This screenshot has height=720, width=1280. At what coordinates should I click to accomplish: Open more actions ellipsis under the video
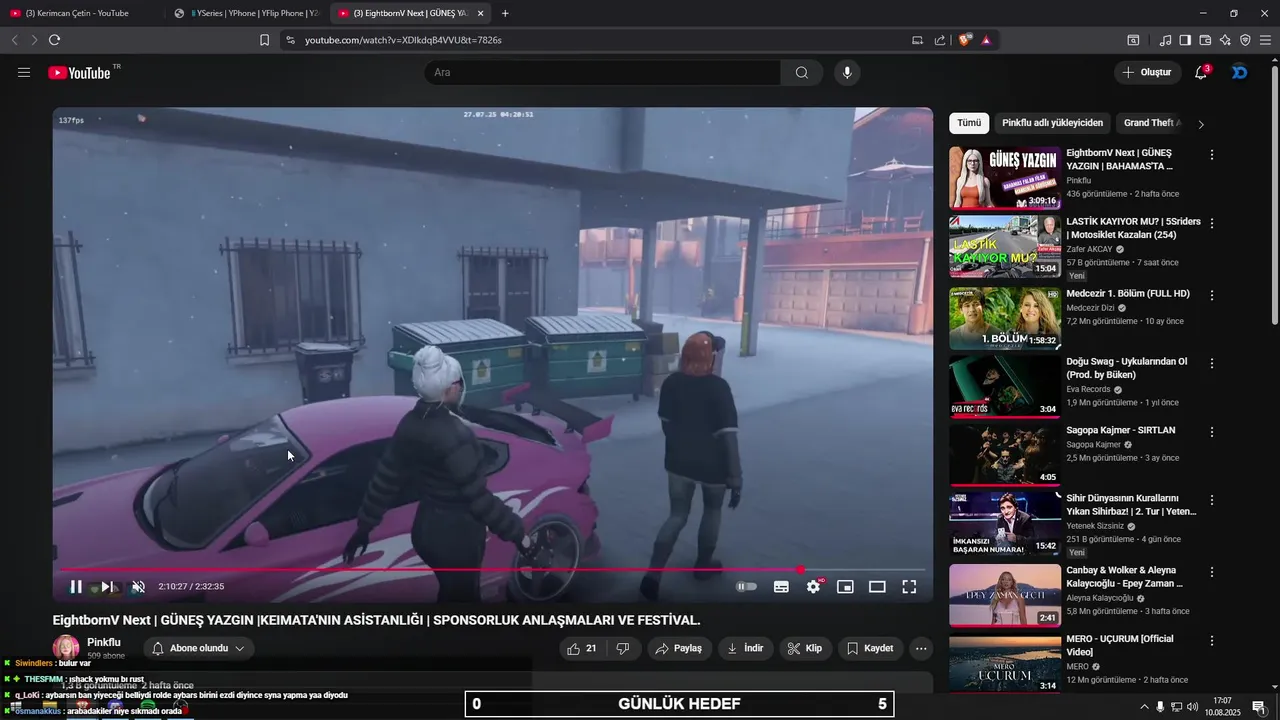tap(921, 648)
